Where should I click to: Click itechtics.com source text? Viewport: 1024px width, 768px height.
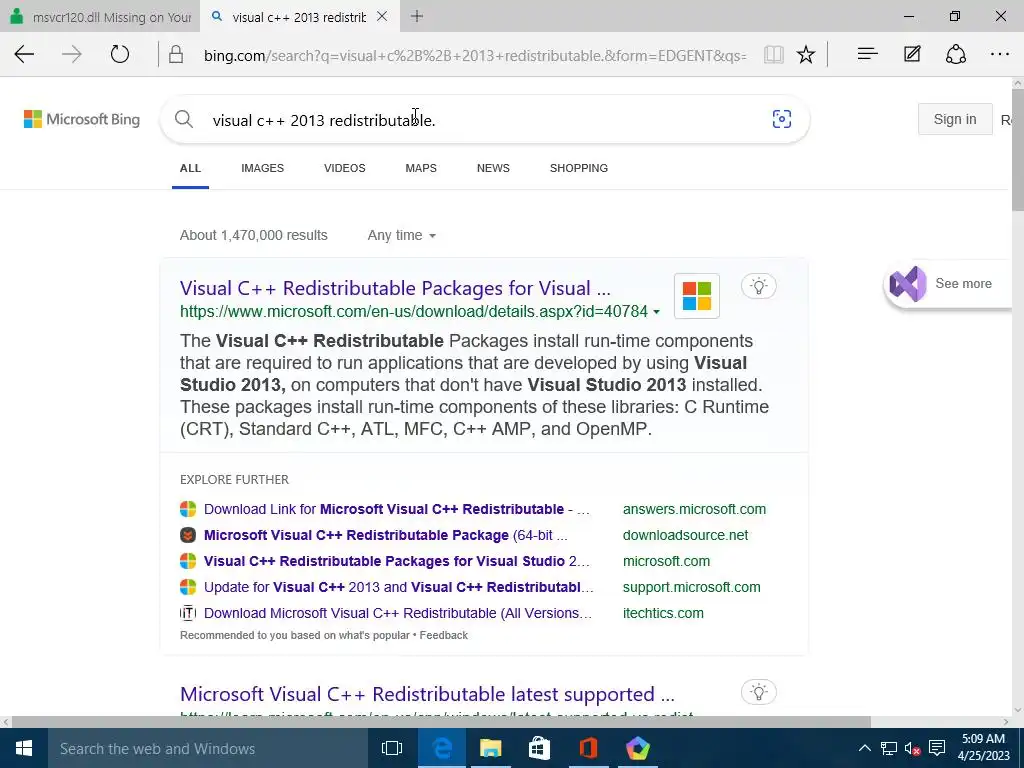click(x=663, y=614)
